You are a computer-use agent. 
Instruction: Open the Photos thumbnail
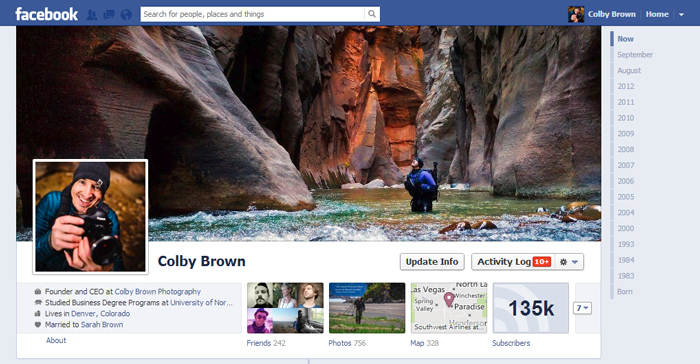click(367, 308)
